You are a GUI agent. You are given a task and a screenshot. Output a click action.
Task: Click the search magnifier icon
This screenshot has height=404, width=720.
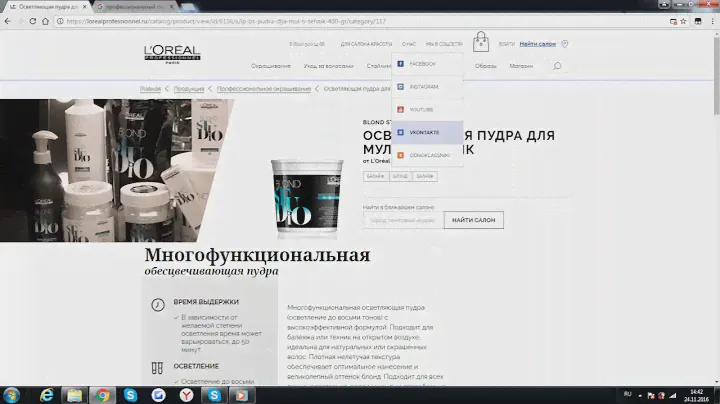557,66
